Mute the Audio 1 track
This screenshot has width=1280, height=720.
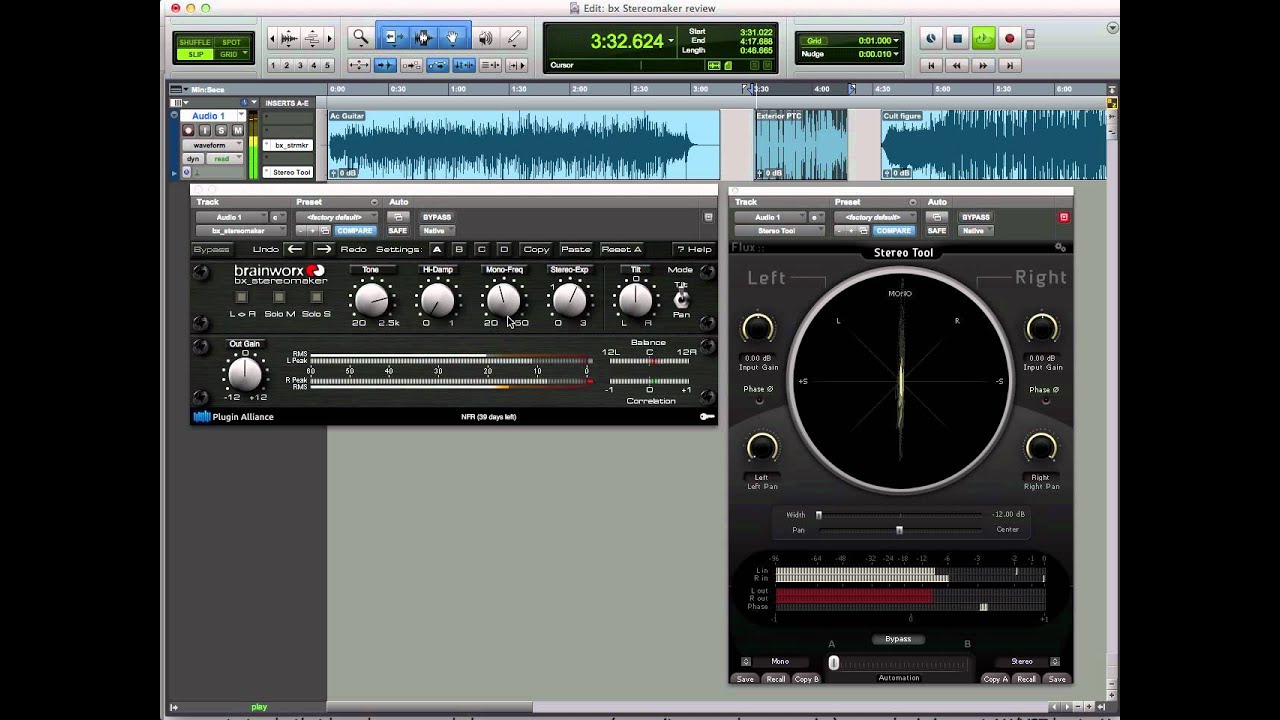[x=238, y=130]
